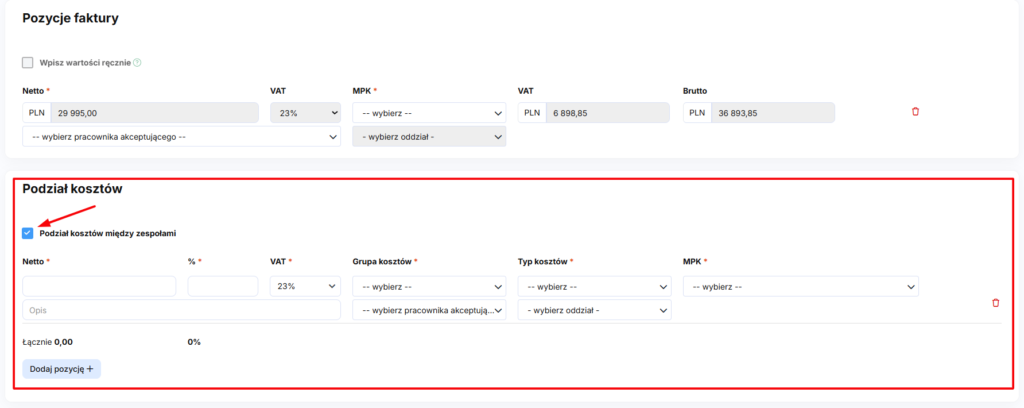Select accepting employee in cost split row

(429, 310)
